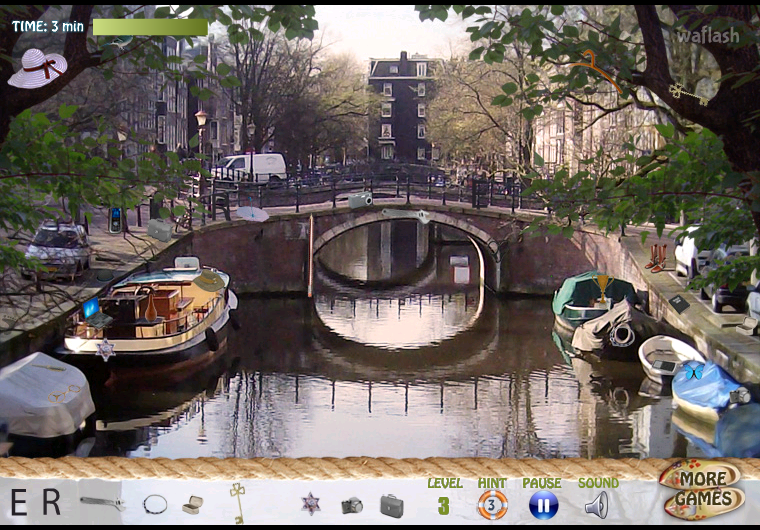Find the white sun hat with red ribbon
This screenshot has height=530, width=760.
pos(37,68)
